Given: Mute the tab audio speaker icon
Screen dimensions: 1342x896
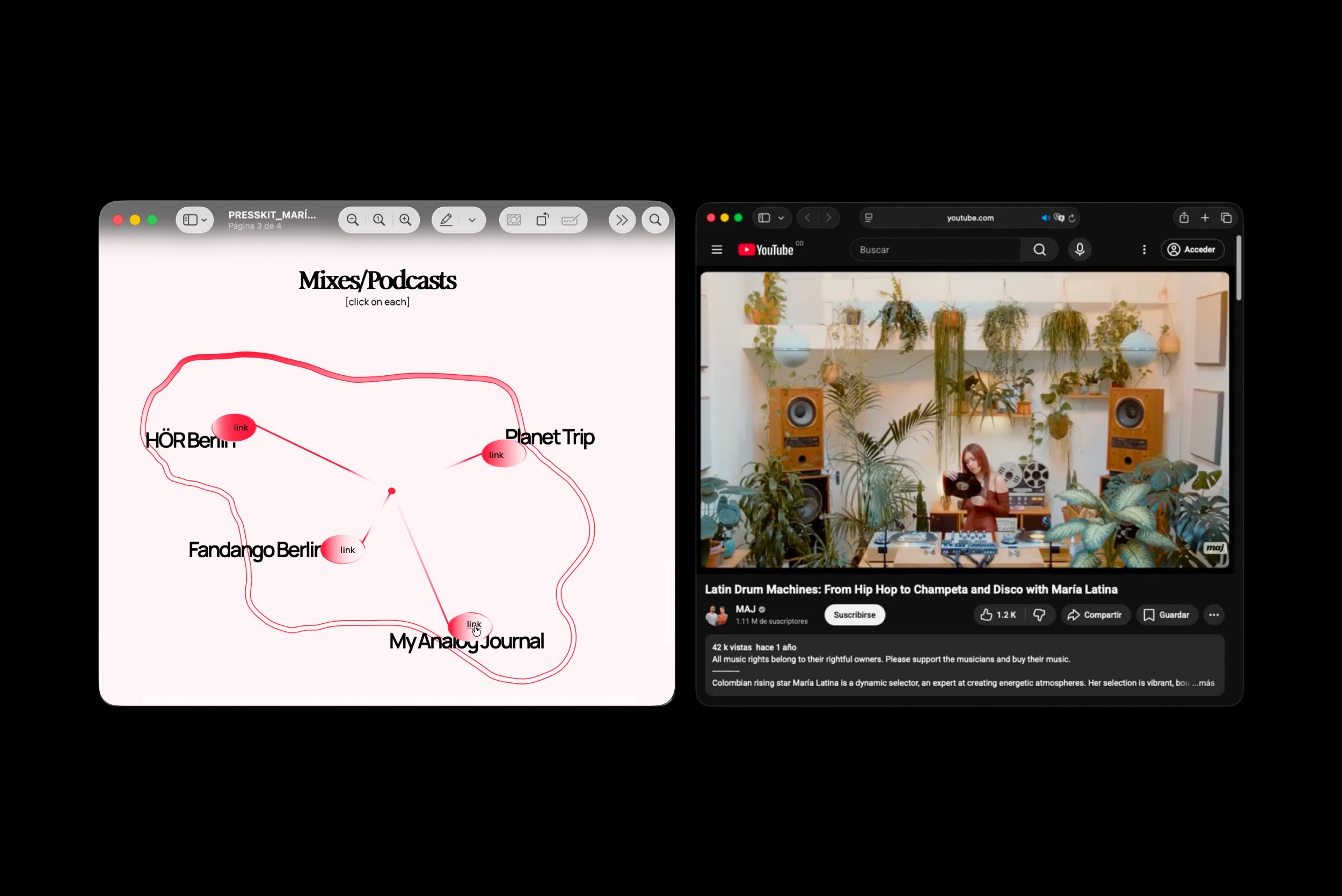Looking at the screenshot, I should [1045, 218].
